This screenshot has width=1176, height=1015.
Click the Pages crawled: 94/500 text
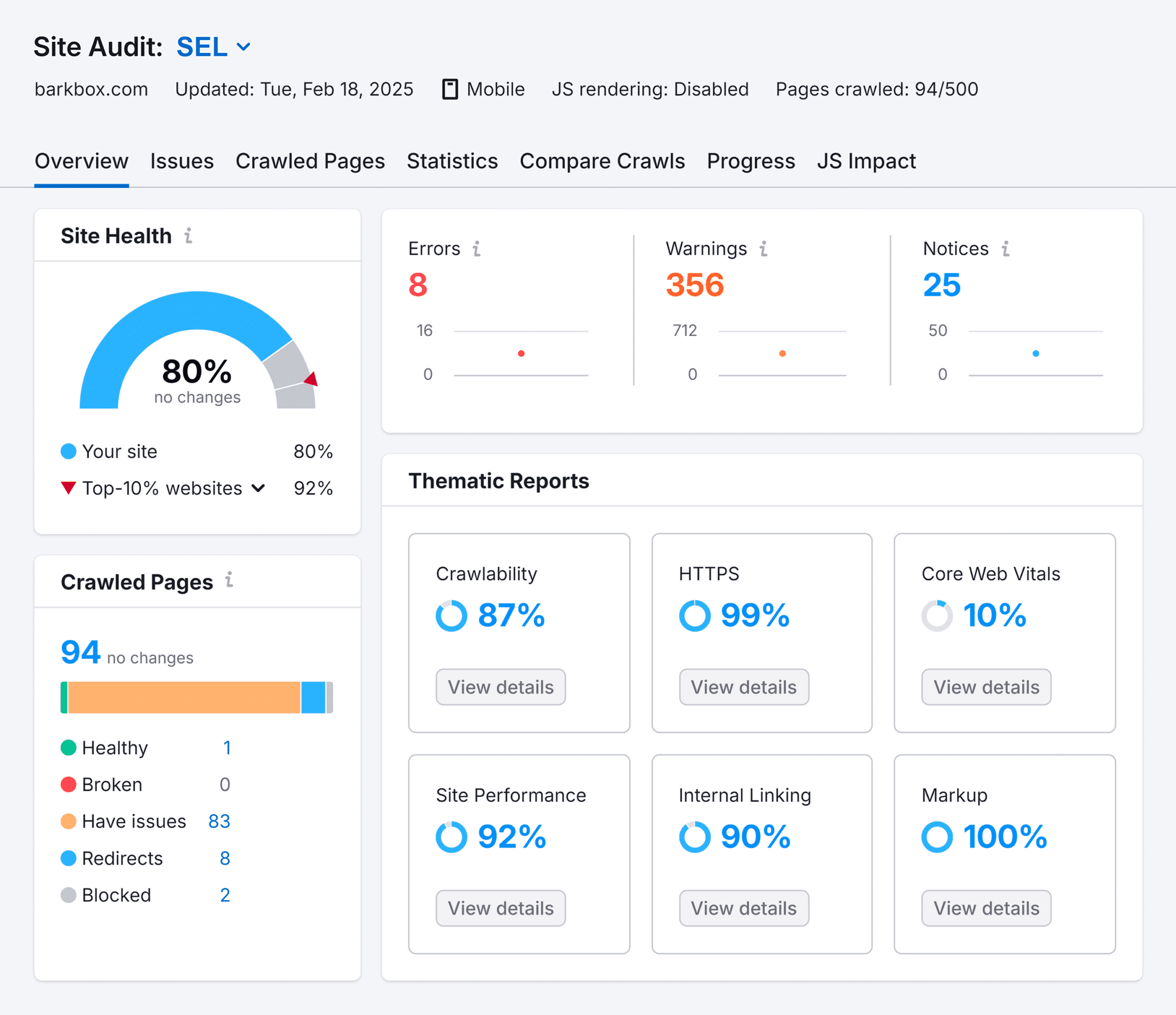pos(877,90)
